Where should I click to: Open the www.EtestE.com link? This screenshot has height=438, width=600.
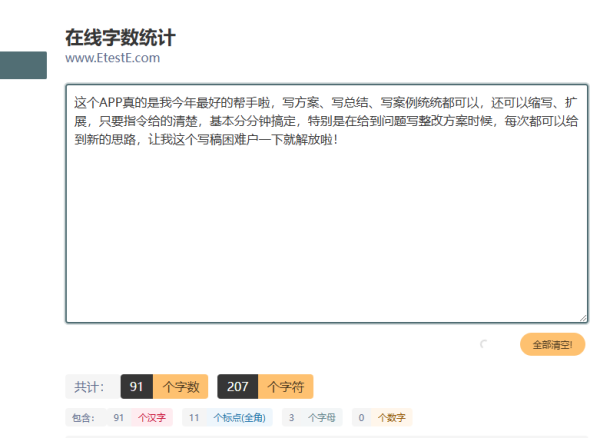click(x=112, y=58)
